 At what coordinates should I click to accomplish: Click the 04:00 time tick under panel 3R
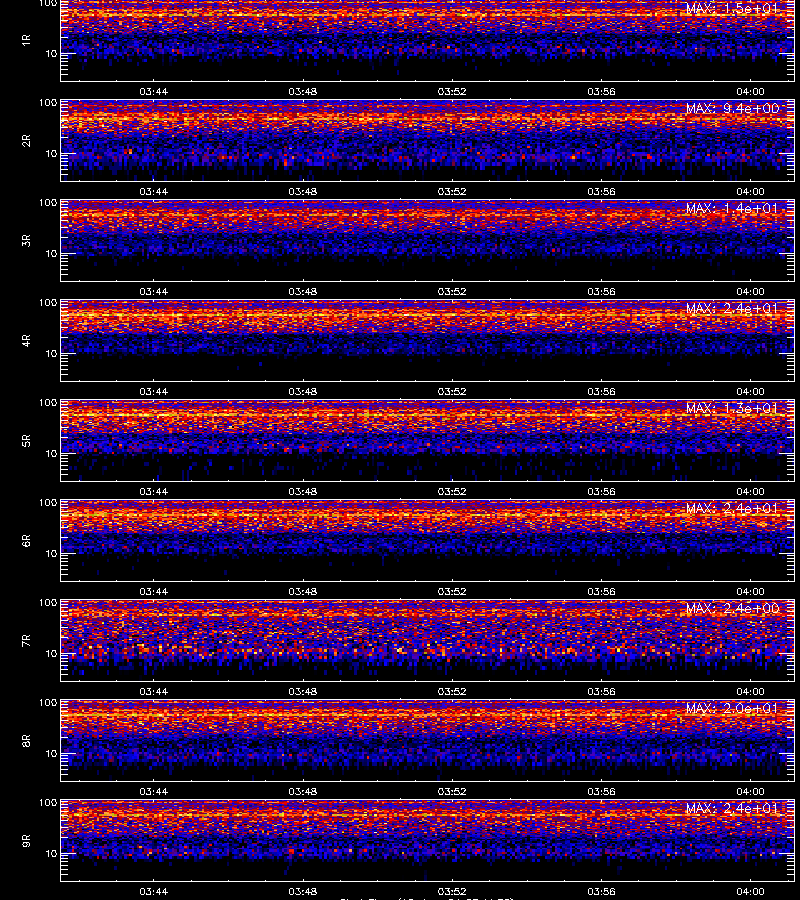point(751,292)
